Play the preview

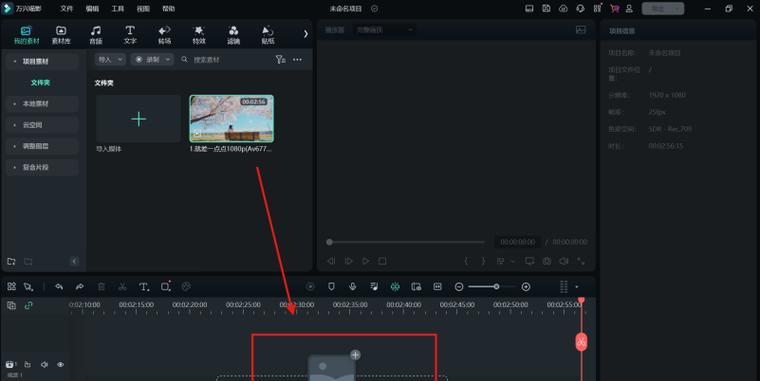point(365,261)
